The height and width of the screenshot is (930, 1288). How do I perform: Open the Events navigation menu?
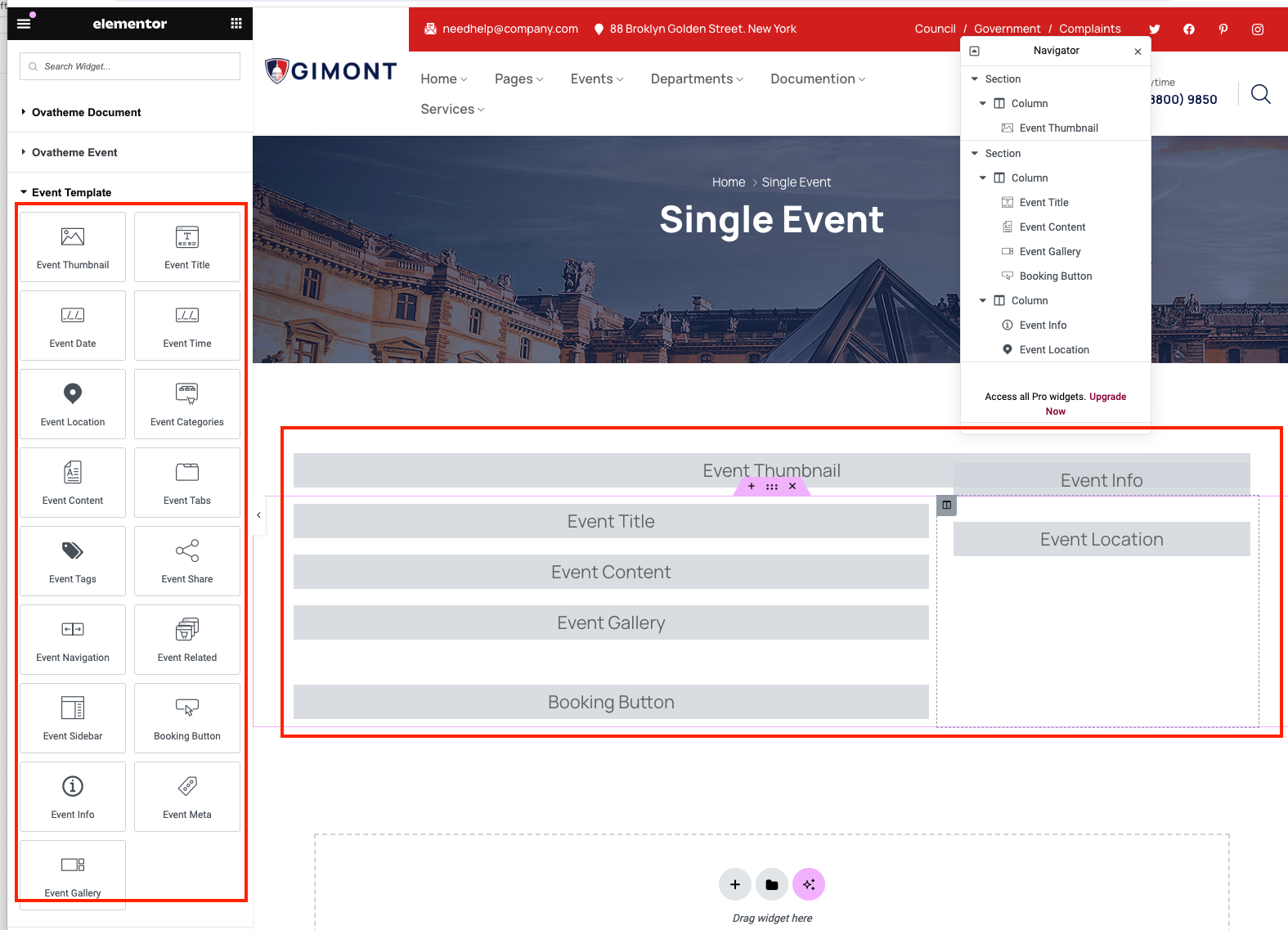pos(596,79)
